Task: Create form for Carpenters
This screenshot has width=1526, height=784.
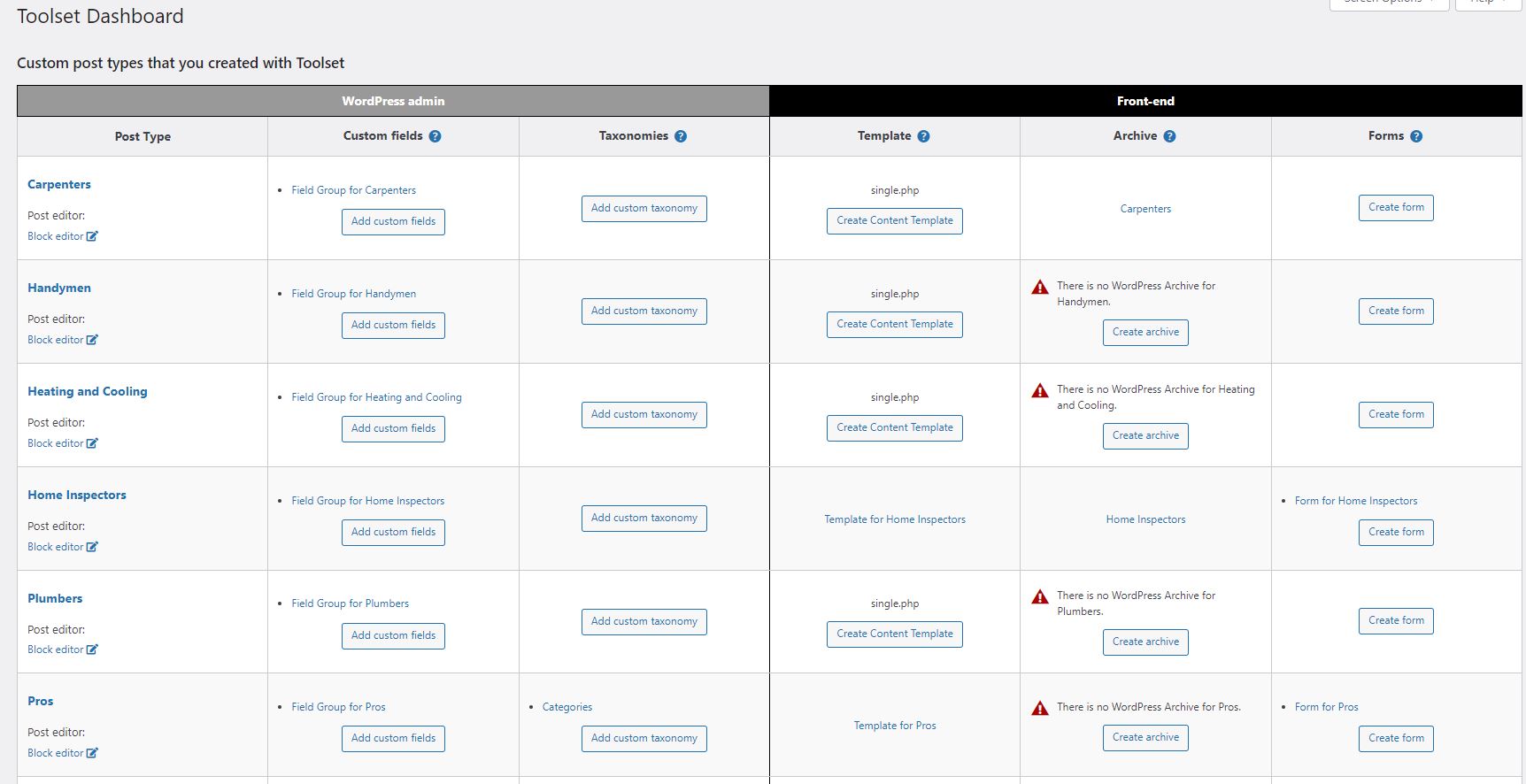Action: click(x=1396, y=208)
